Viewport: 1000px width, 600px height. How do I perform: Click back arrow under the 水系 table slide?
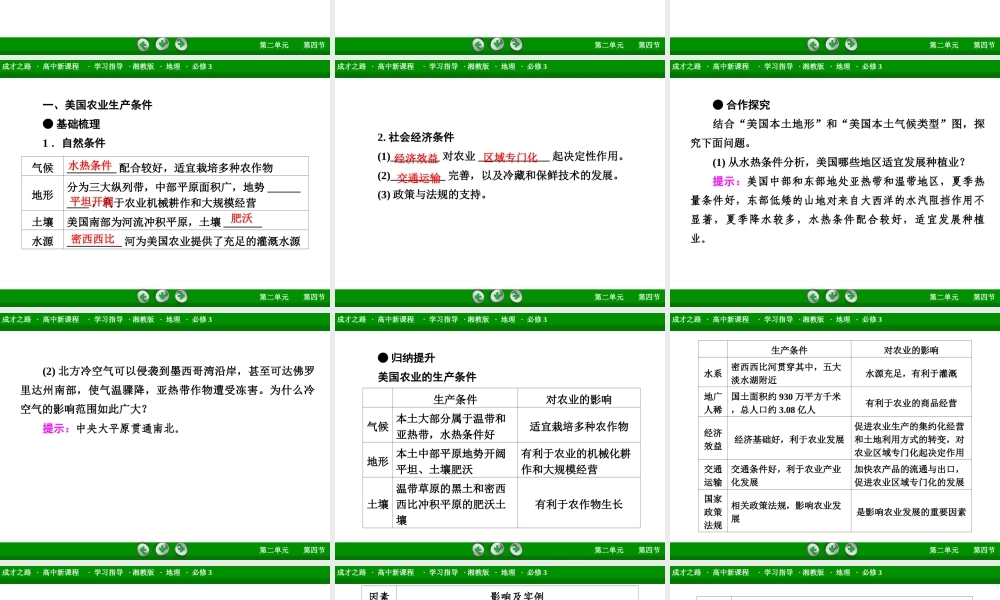(813, 549)
